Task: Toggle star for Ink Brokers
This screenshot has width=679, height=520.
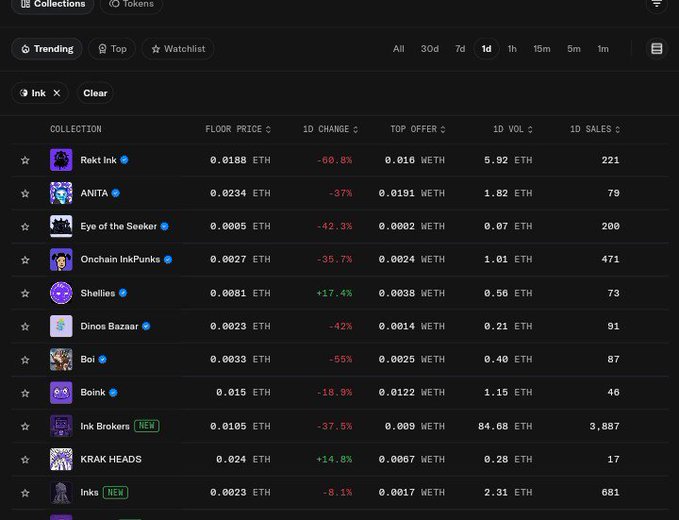Action: click(x=25, y=426)
